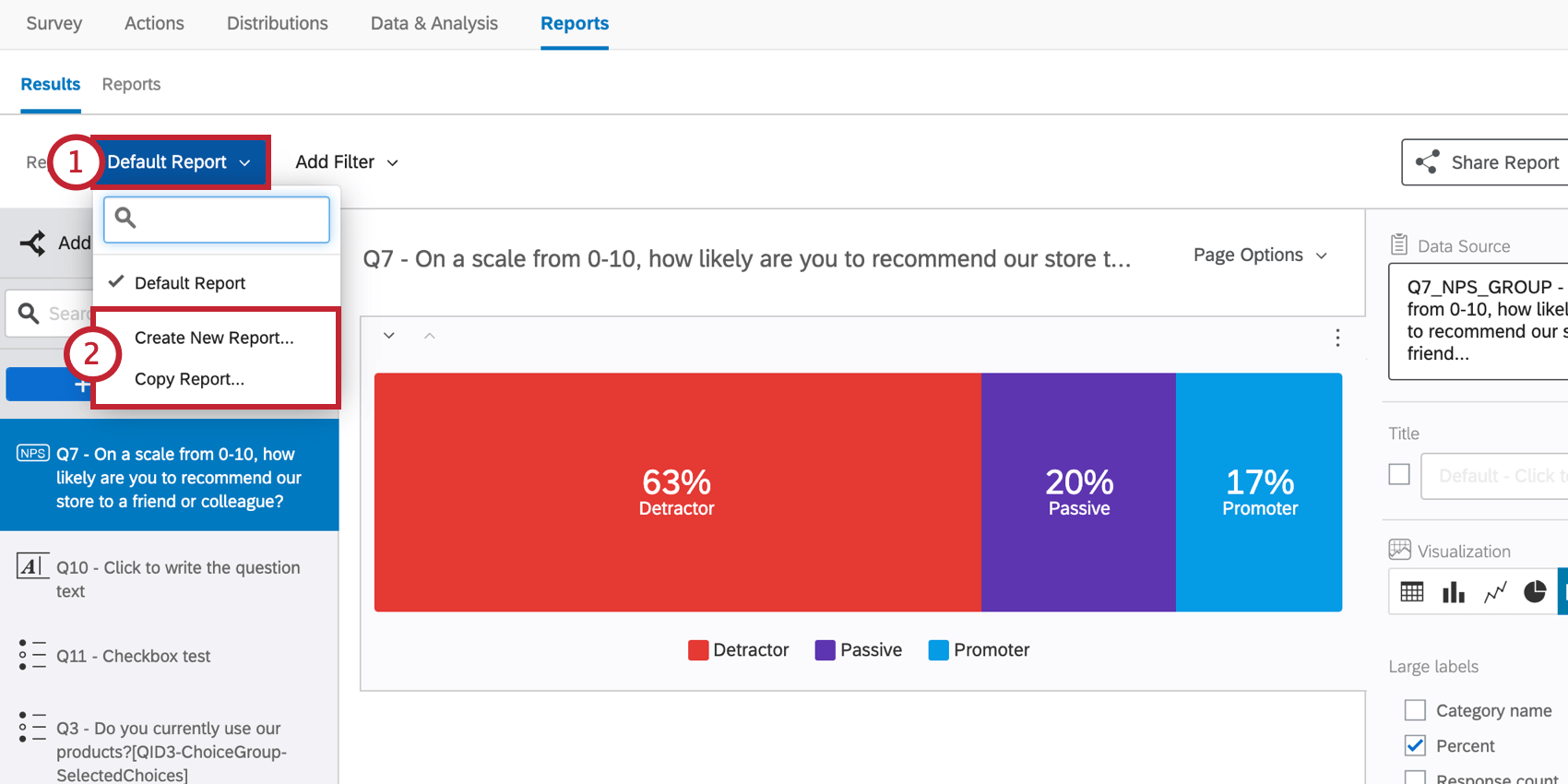Toggle the Title checkbox
Screen dimensions: 1568x784
[x=1399, y=474]
